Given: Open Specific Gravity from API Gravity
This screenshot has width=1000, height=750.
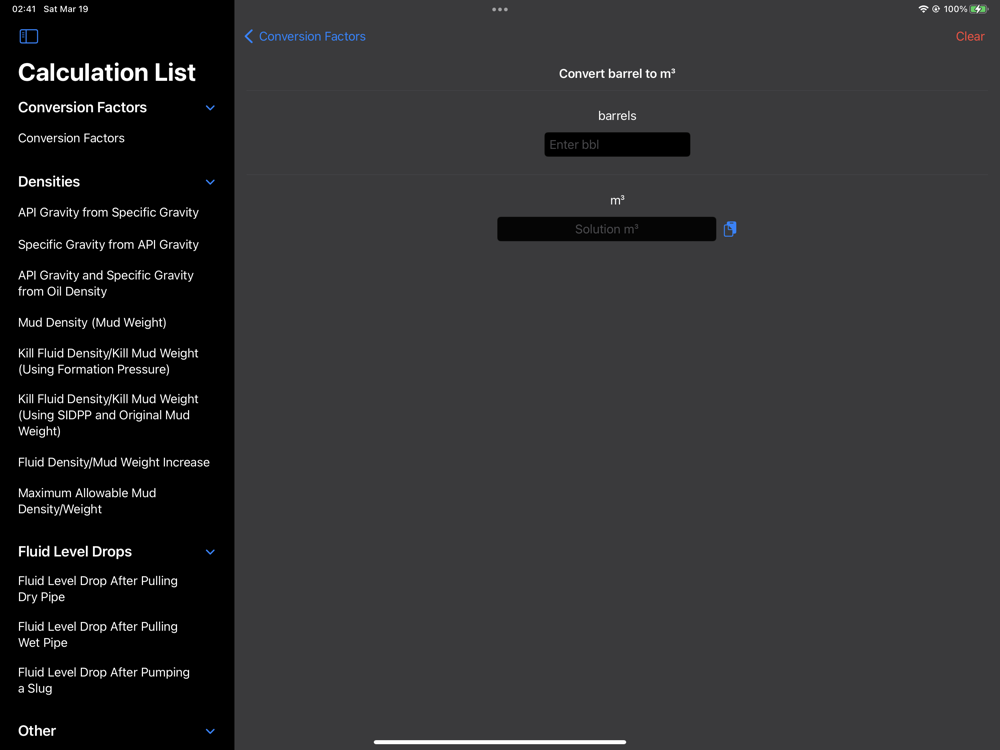Looking at the screenshot, I should tap(108, 244).
